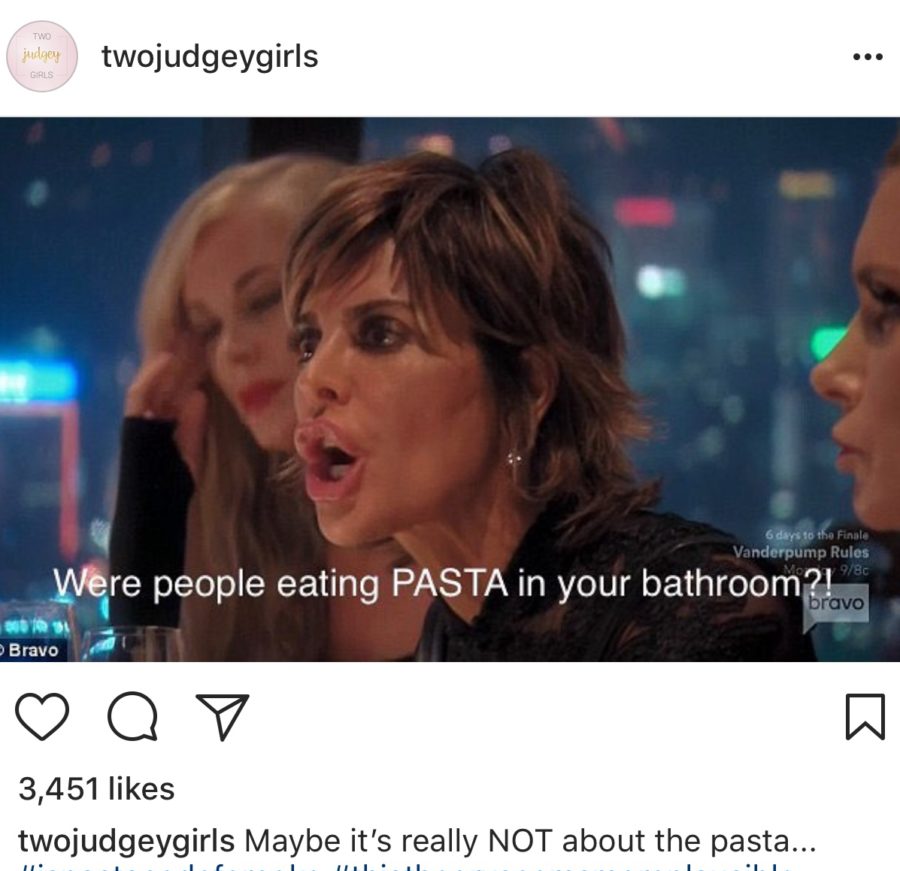
Task: Open the first cut-off hashtag below caption
Action: click(x=170, y=866)
